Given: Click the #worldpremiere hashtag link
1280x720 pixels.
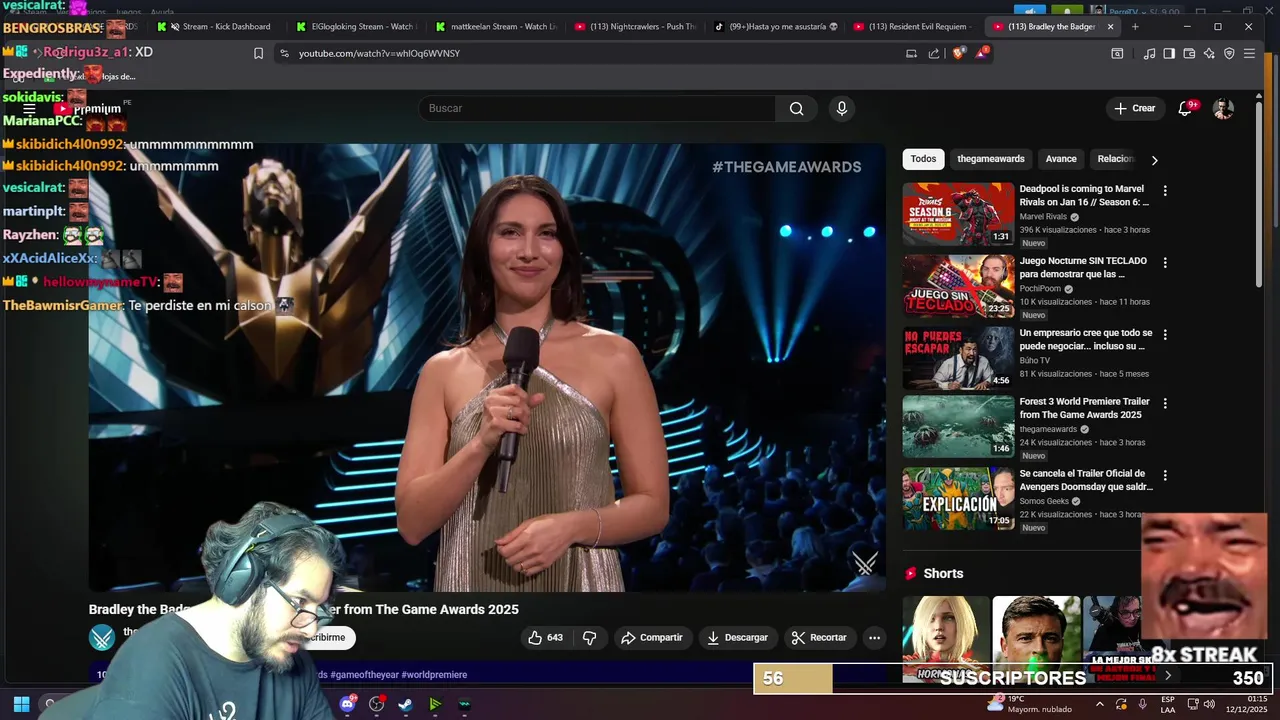Looking at the screenshot, I should click(434, 675).
